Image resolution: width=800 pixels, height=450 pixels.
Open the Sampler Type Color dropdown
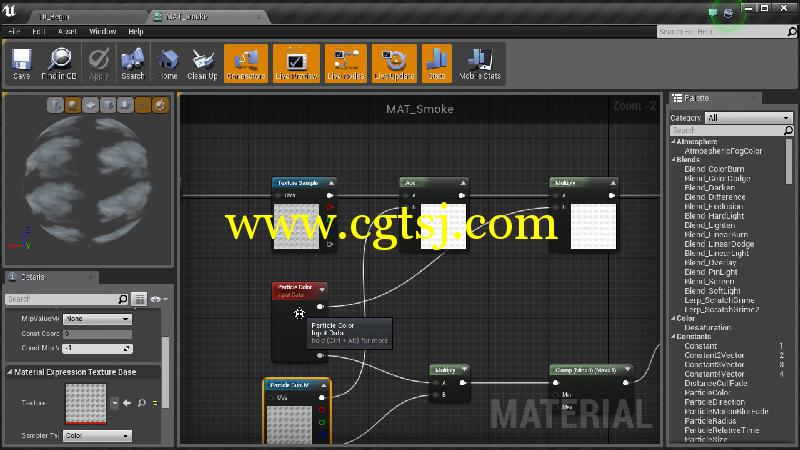pyautogui.click(x=97, y=436)
